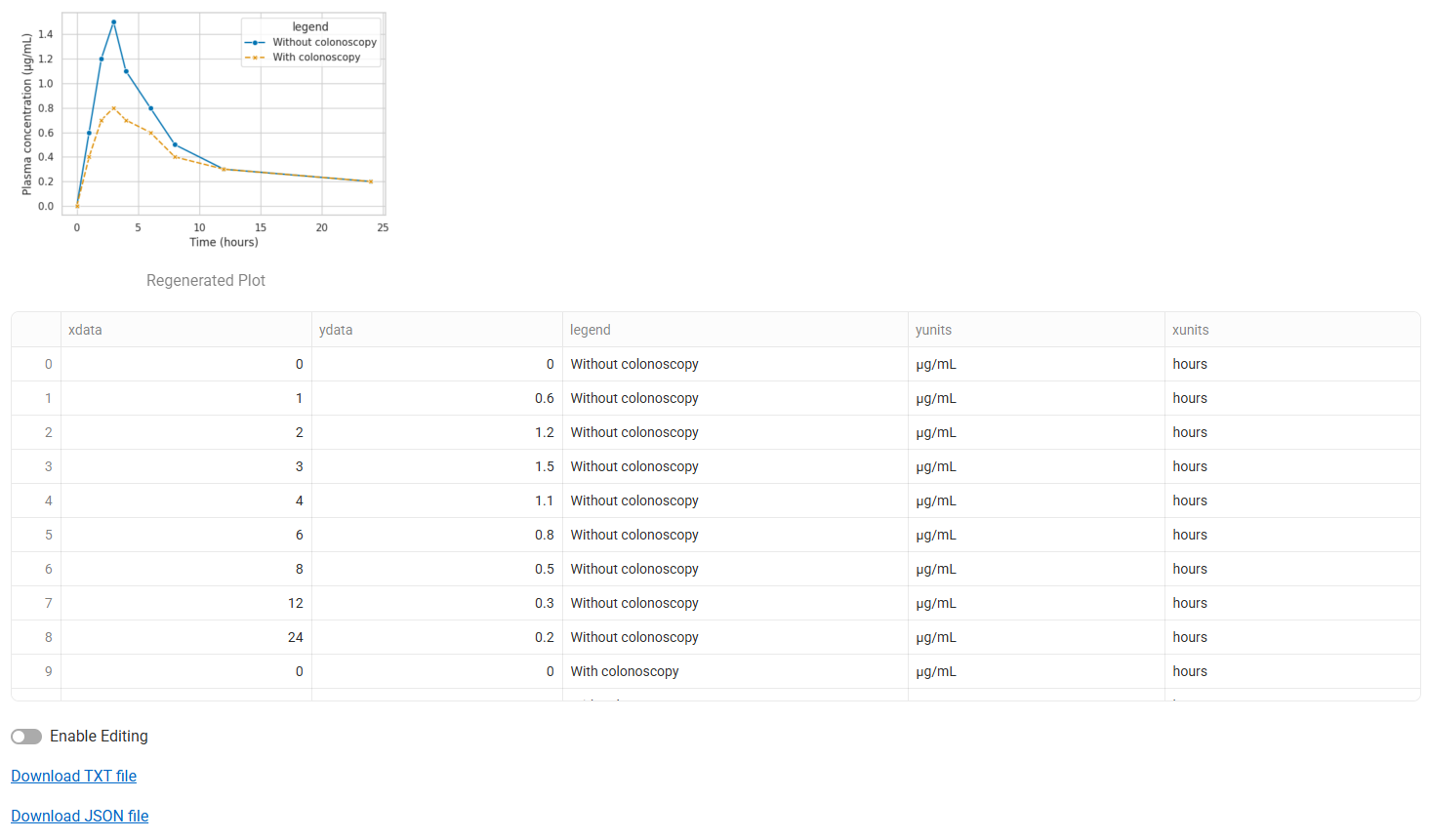This screenshot has height=840, width=1429.
Task: Select the ydata cell showing 0.3
Action: point(436,603)
